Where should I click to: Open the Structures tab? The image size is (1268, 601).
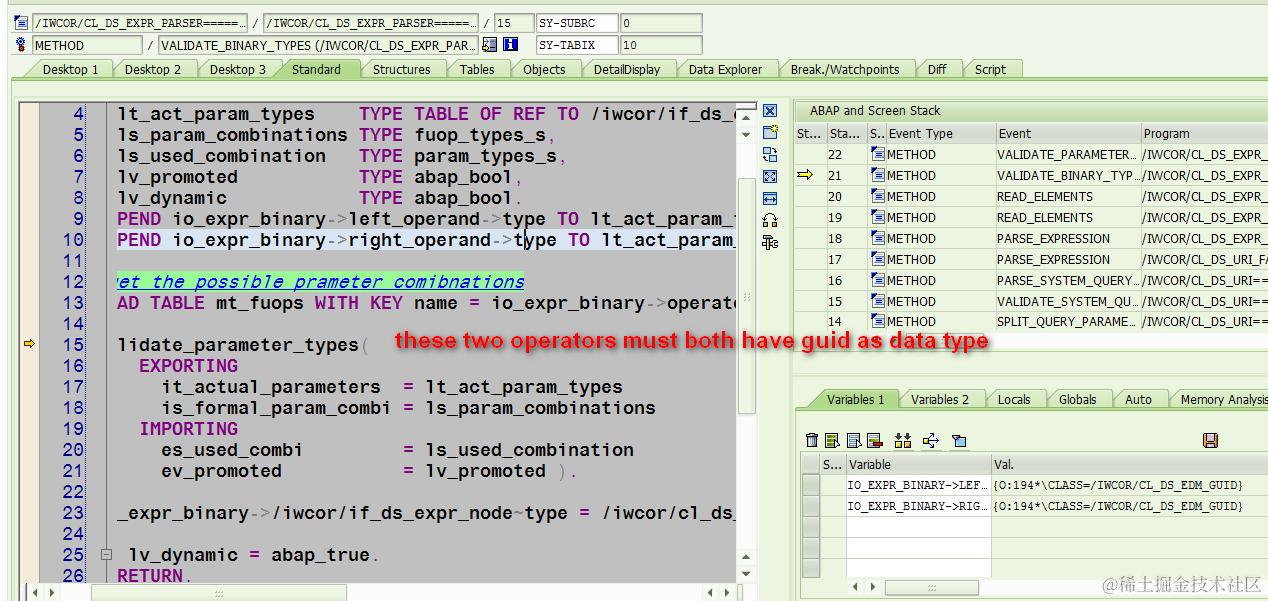[402, 70]
